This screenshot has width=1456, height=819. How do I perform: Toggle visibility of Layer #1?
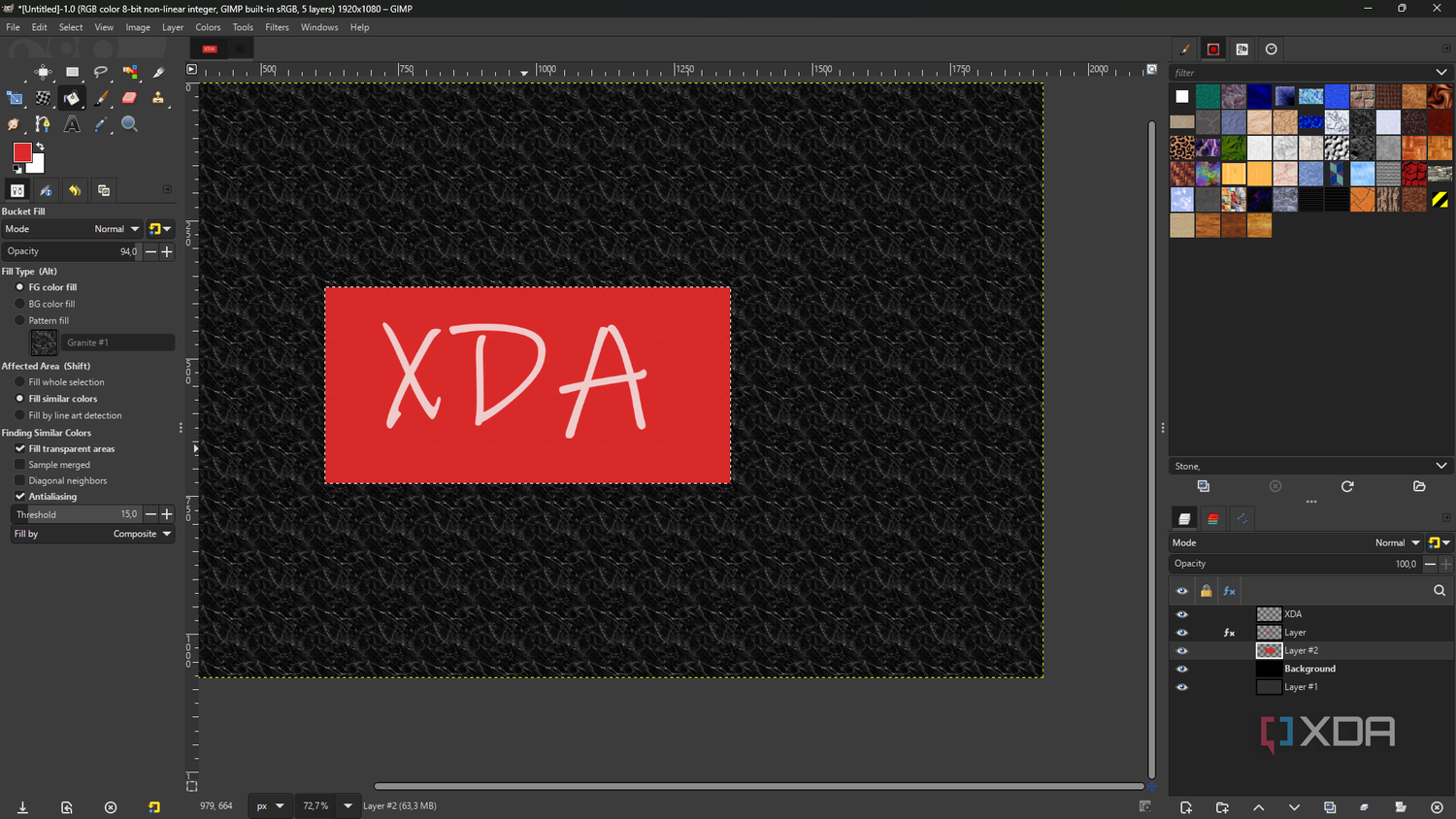pyautogui.click(x=1182, y=687)
